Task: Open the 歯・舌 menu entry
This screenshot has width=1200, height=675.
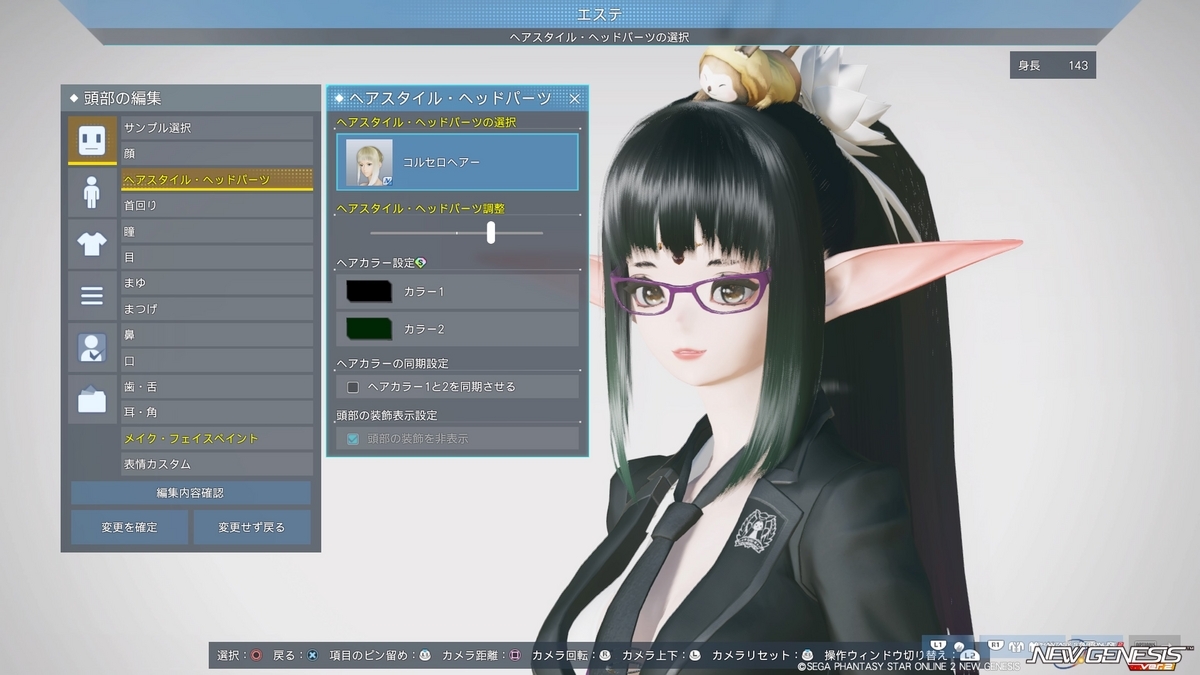Action: [217, 386]
